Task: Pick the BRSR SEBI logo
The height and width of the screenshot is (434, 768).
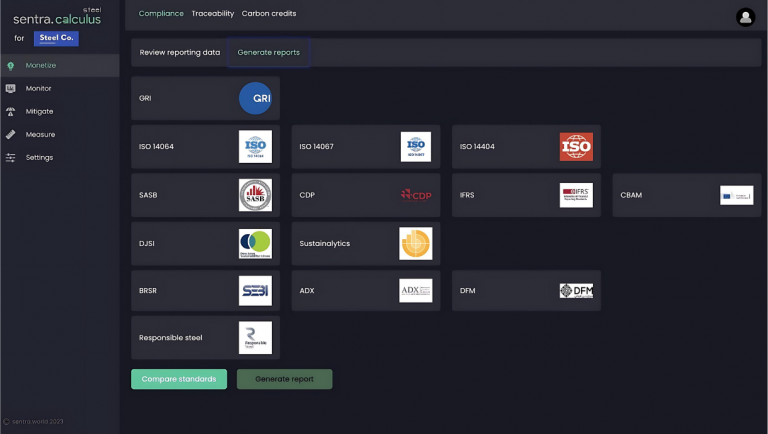Action: 255,290
